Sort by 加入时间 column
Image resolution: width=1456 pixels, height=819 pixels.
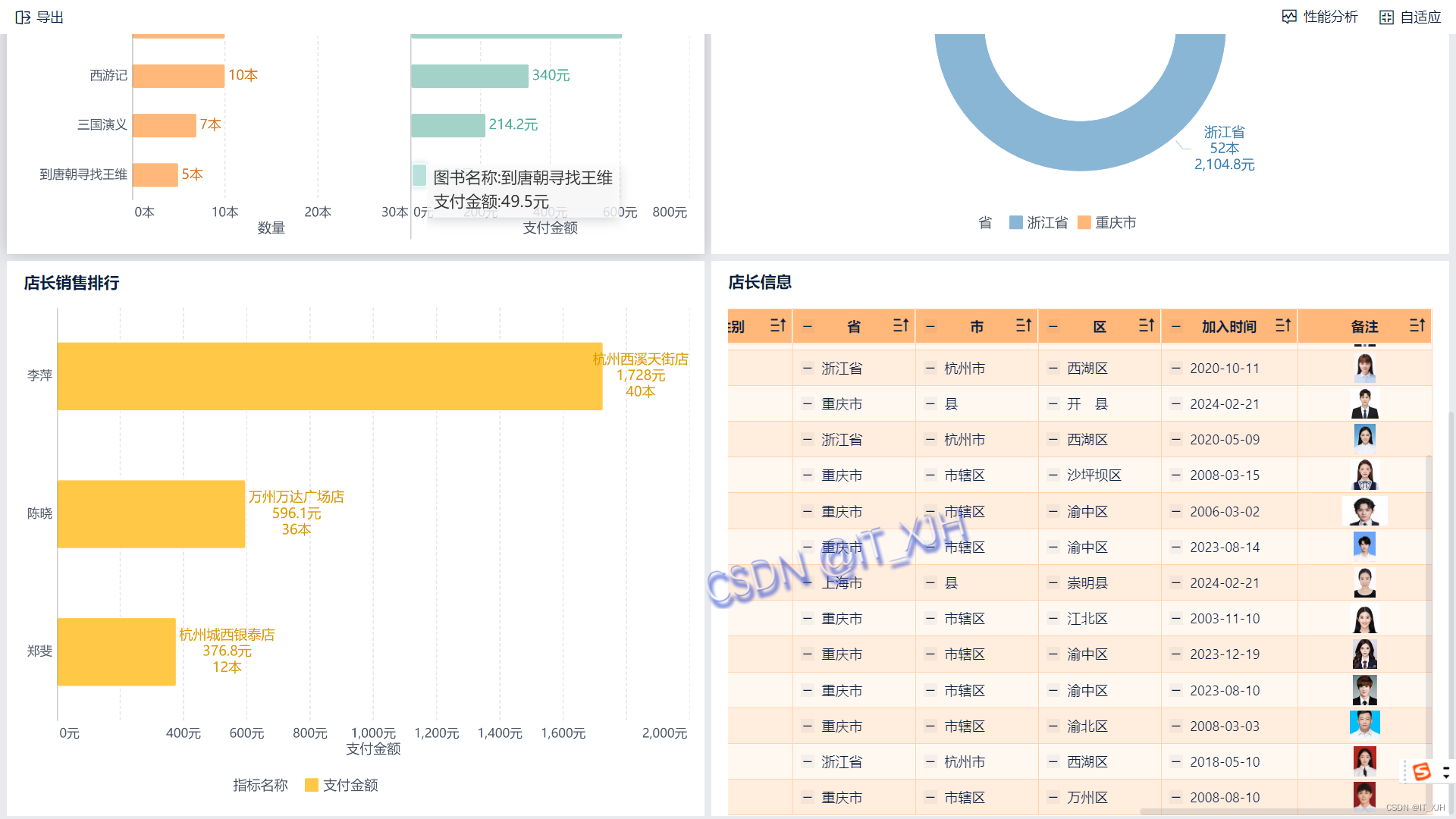pyautogui.click(x=1282, y=325)
